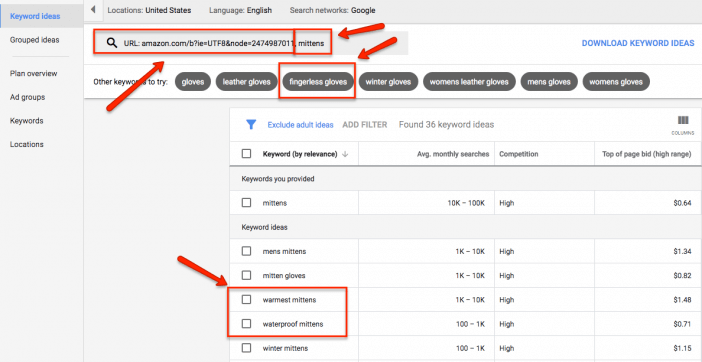Collapse the left sidebar arrow
Image resolution: width=702 pixels, height=362 pixels.
click(x=93, y=9)
